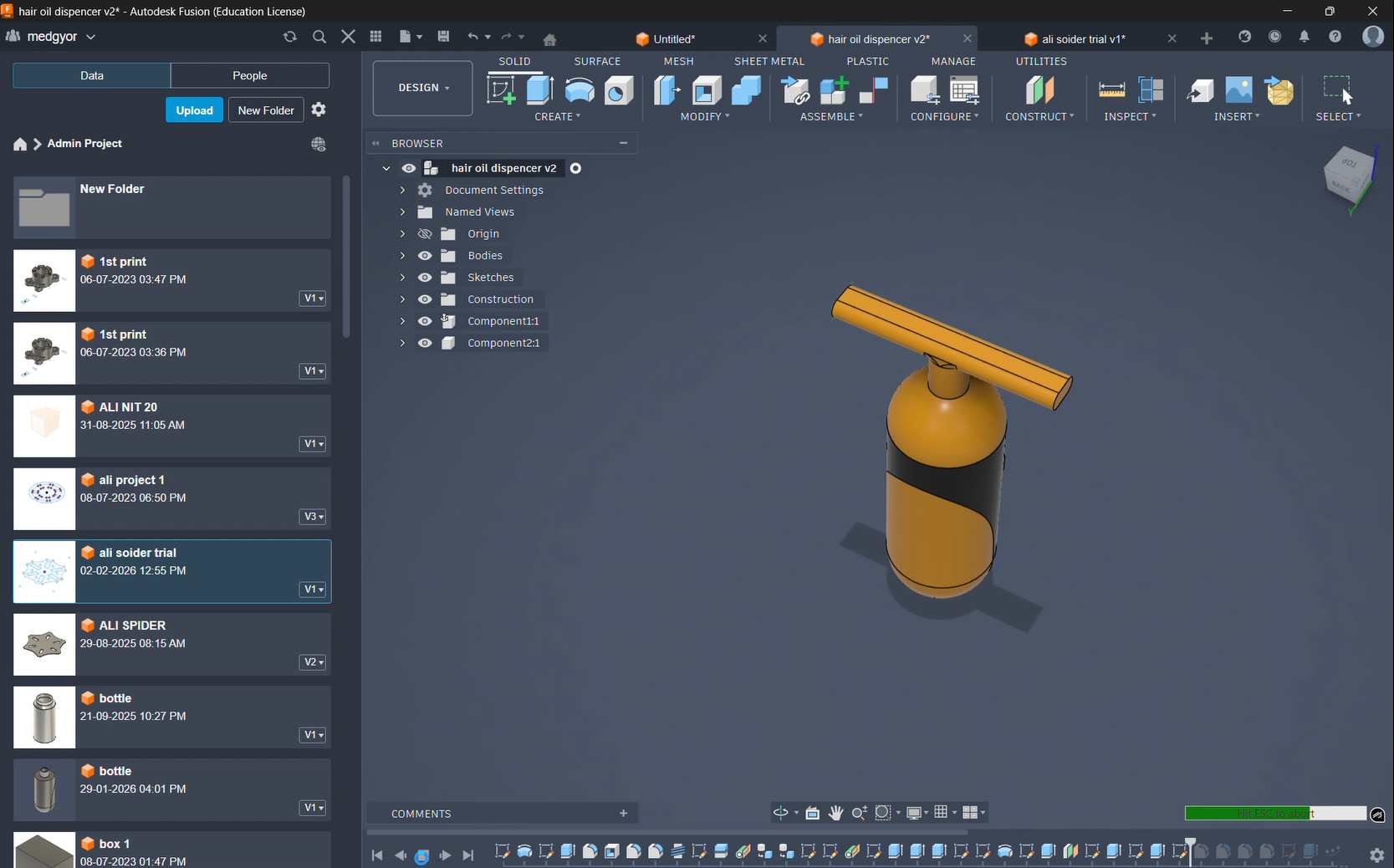
Task: Show the hidden Origin folder
Action: click(x=425, y=234)
